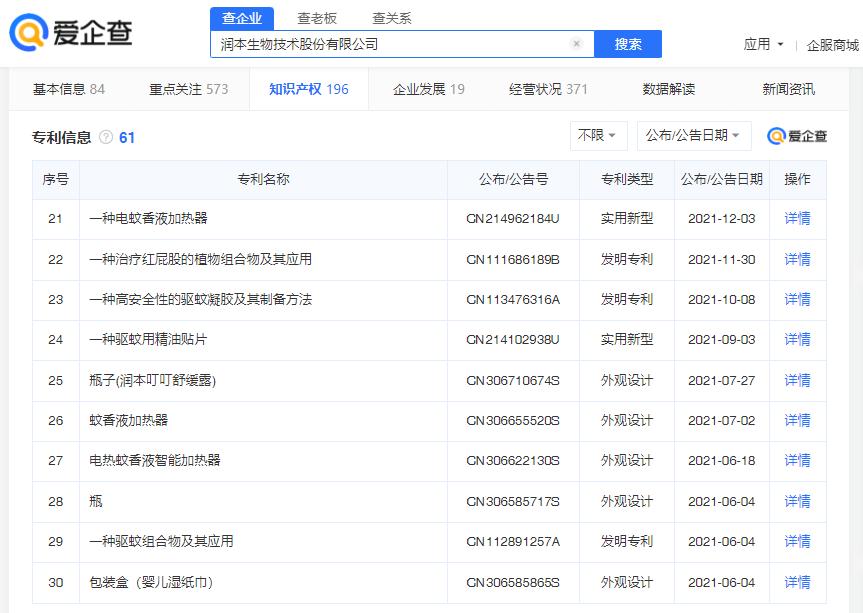The image size is (863, 613).
Task: Click publication number CN306710674S
Action: (x=512, y=380)
